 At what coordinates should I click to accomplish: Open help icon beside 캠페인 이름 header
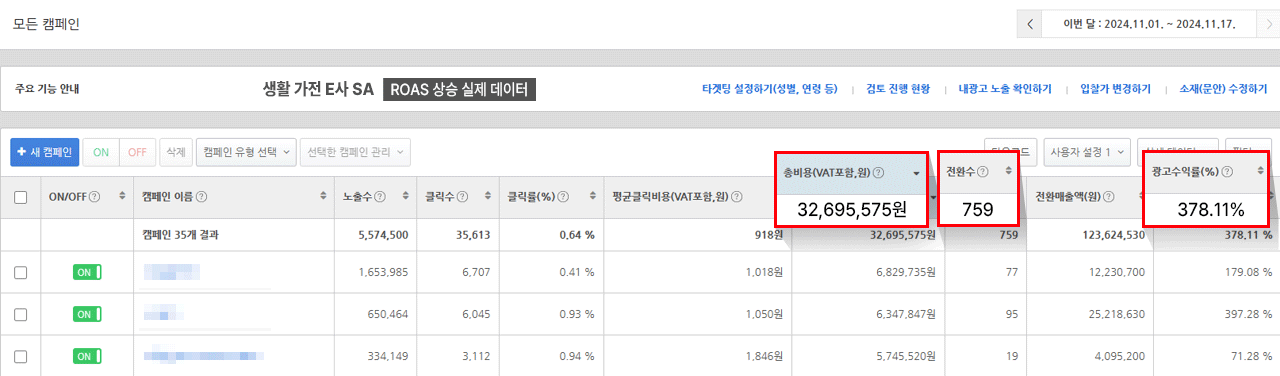202,197
